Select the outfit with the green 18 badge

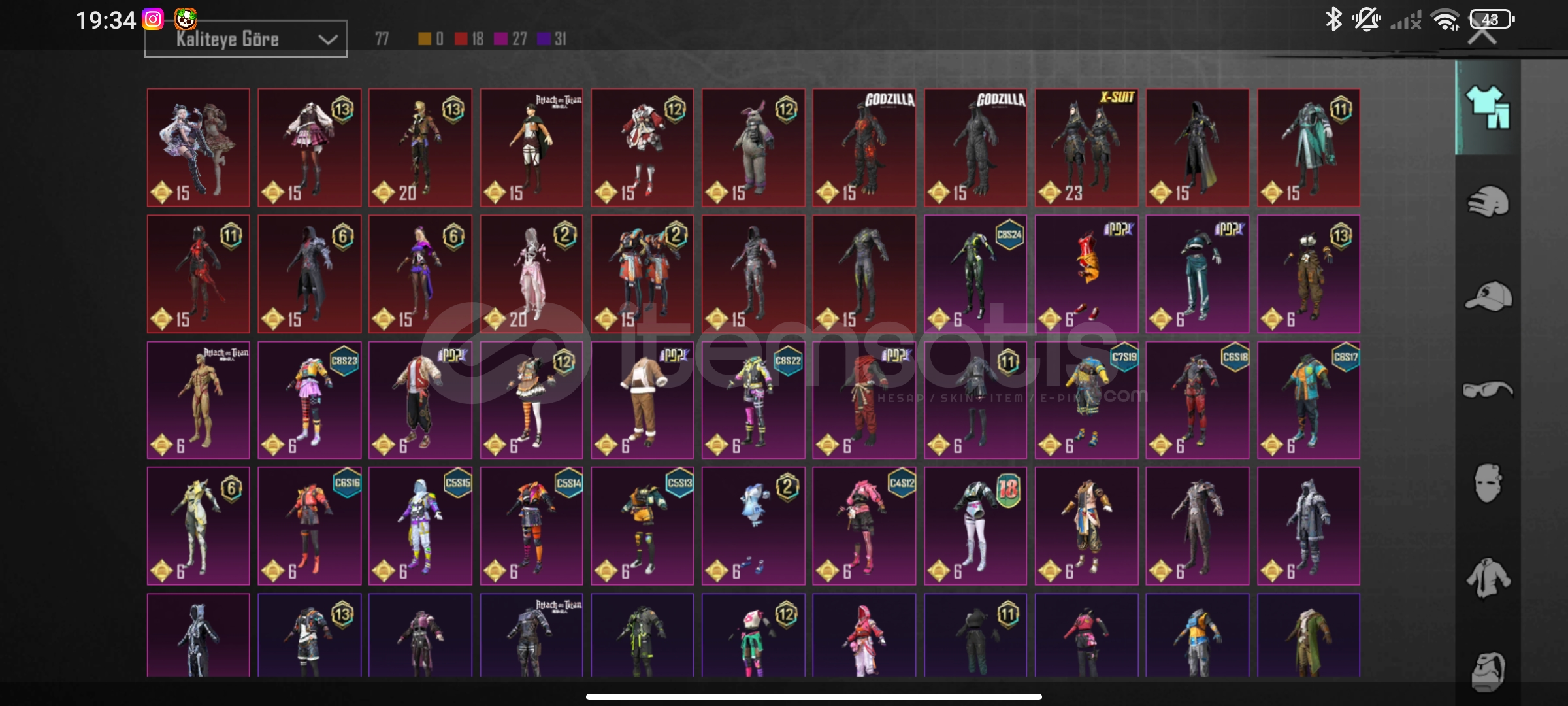coord(975,526)
